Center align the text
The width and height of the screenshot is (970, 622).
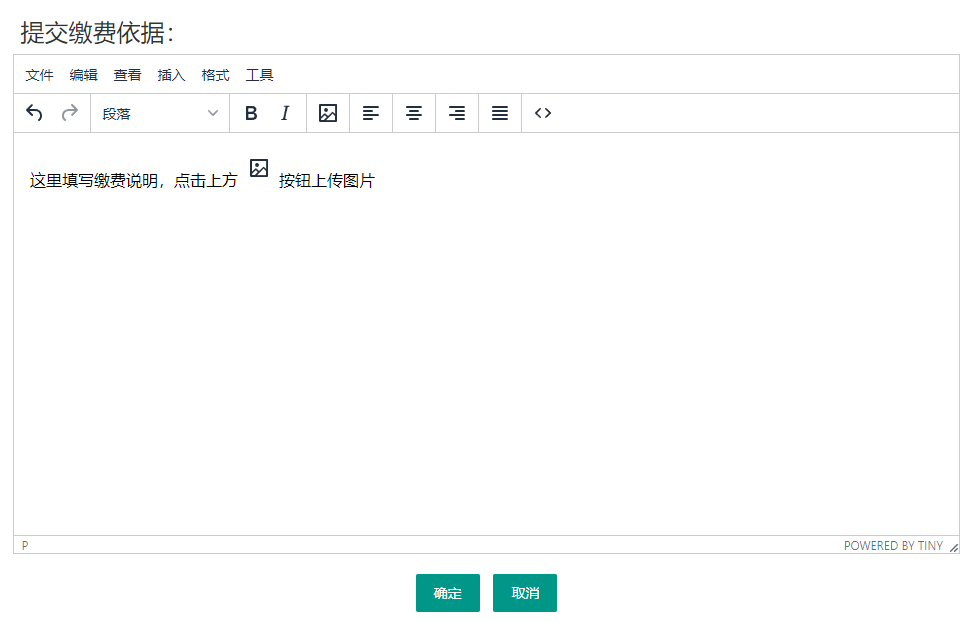tap(414, 113)
